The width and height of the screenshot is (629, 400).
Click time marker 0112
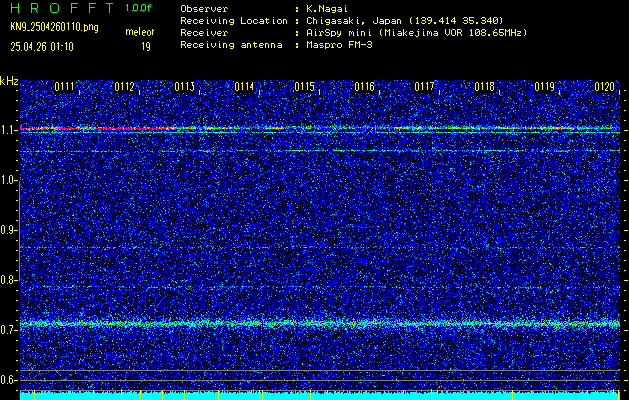coord(124,86)
